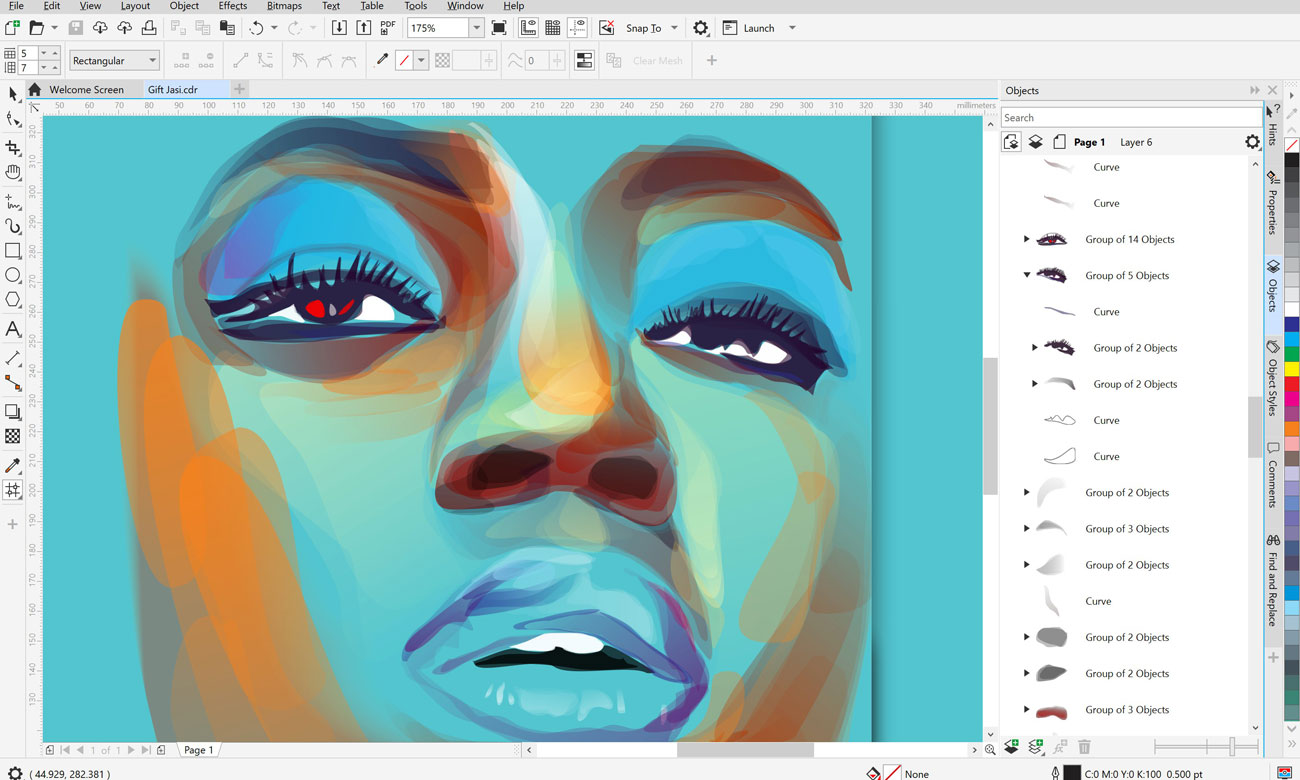
Task: Open the Bitmaps menu
Action: [x=284, y=6]
